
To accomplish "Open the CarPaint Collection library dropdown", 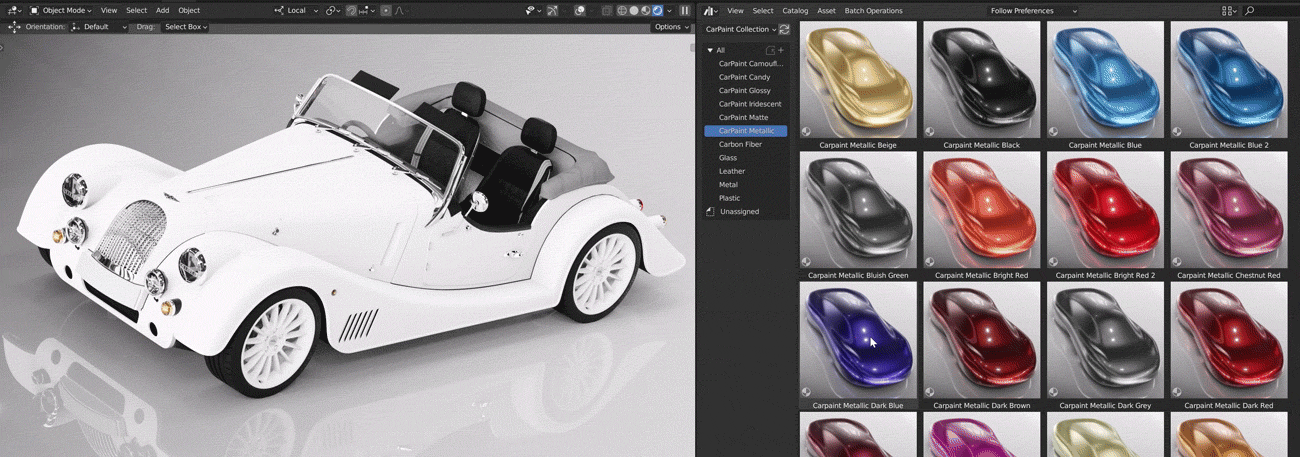I will click(x=741, y=29).
